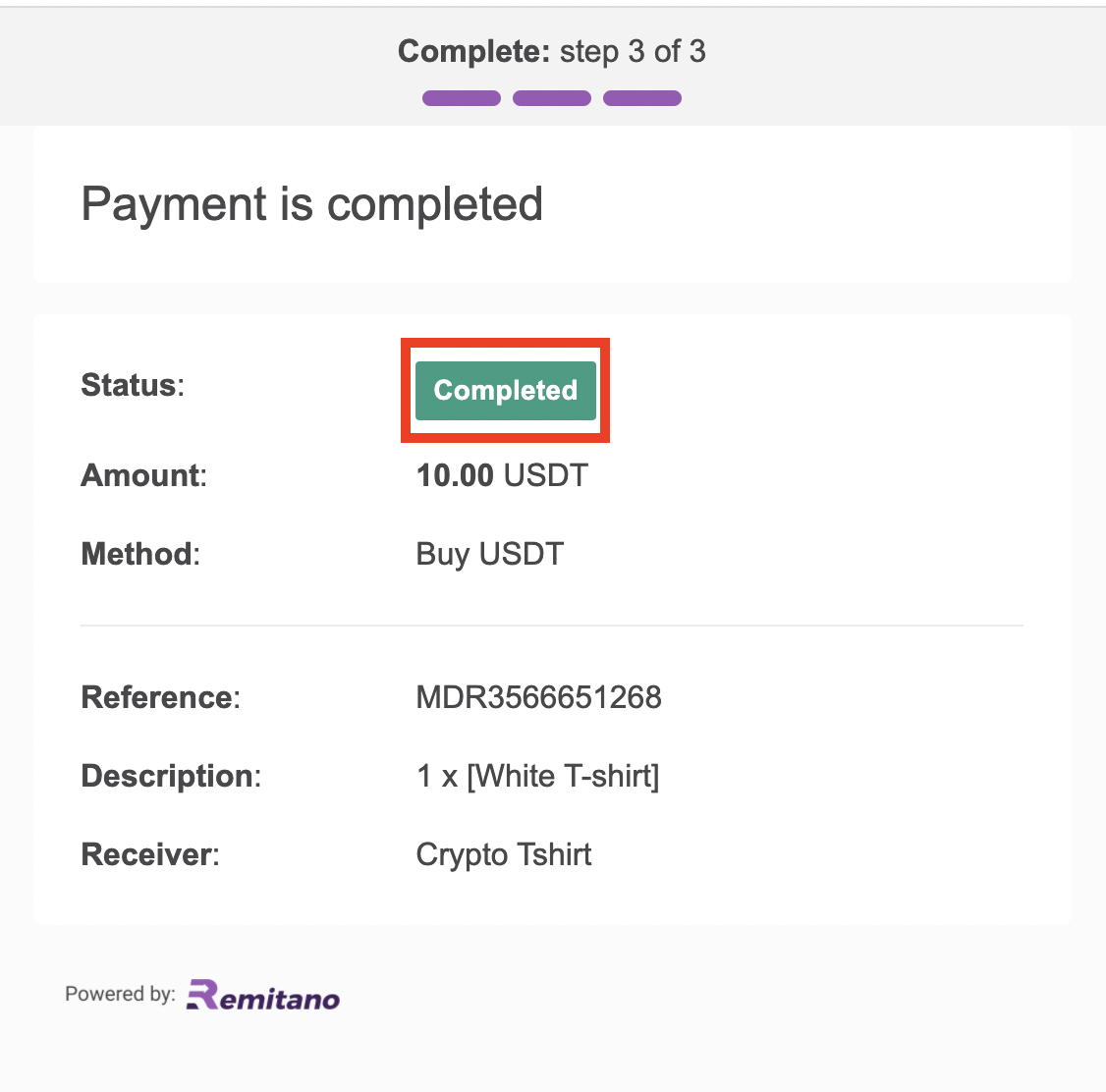The image size is (1106, 1092).
Task: Click the Remitano logo
Action: click(263, 995)
